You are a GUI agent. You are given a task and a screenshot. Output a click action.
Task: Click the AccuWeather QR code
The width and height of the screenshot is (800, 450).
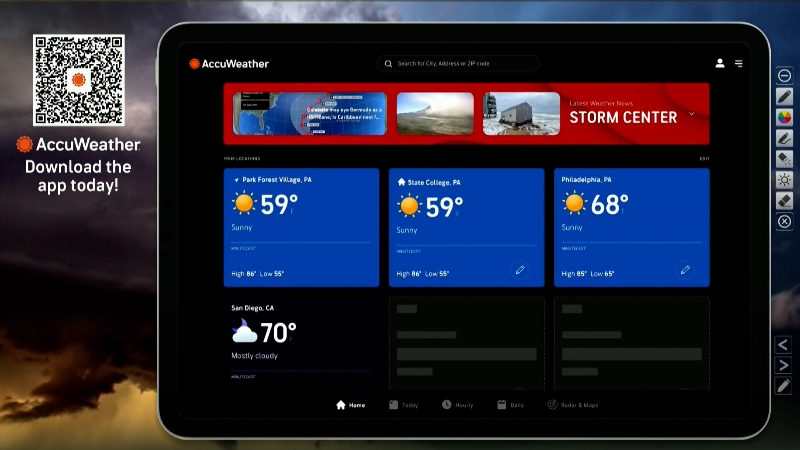79,80
